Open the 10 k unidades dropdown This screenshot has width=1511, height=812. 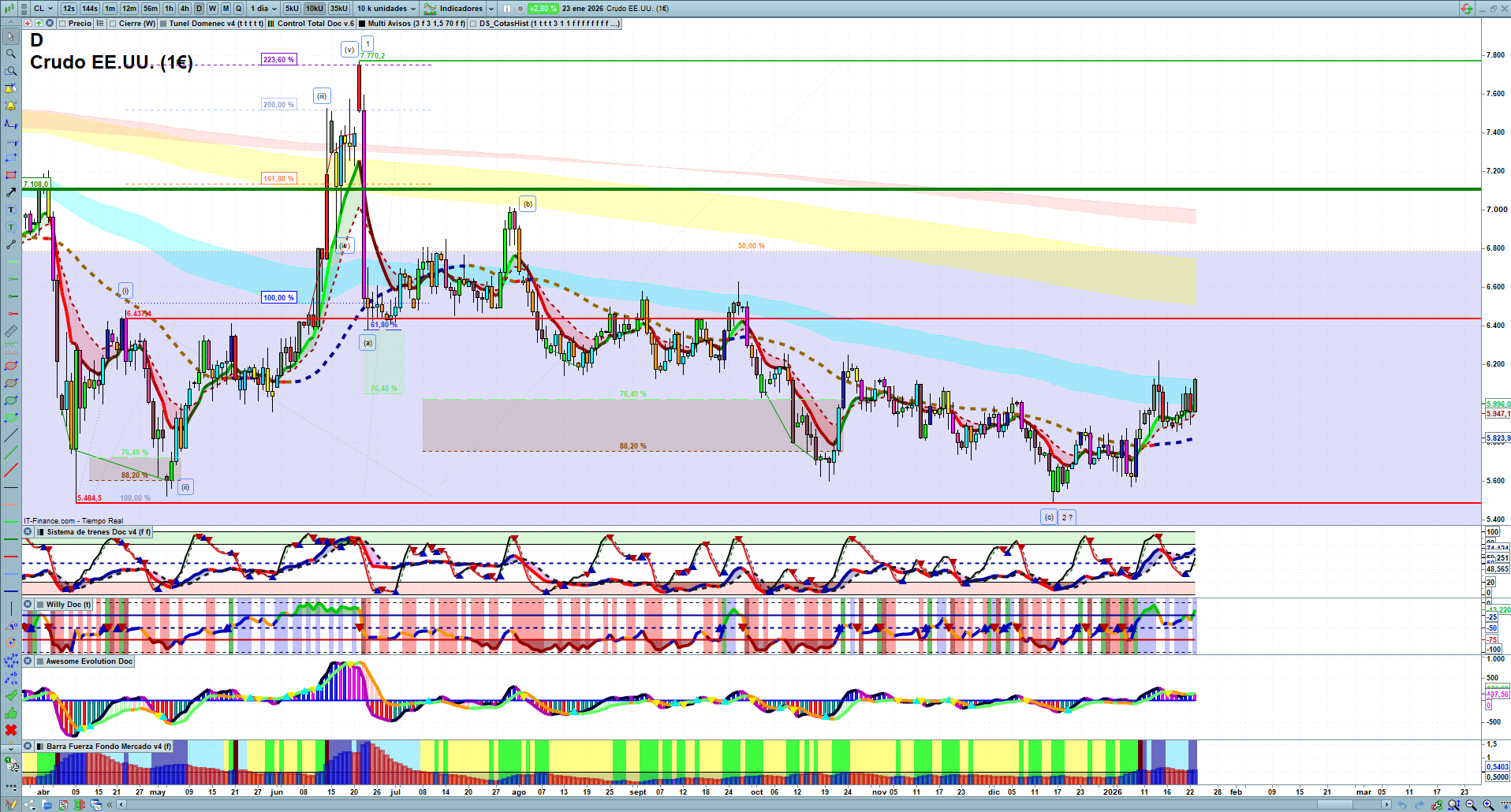coord(386,9)
